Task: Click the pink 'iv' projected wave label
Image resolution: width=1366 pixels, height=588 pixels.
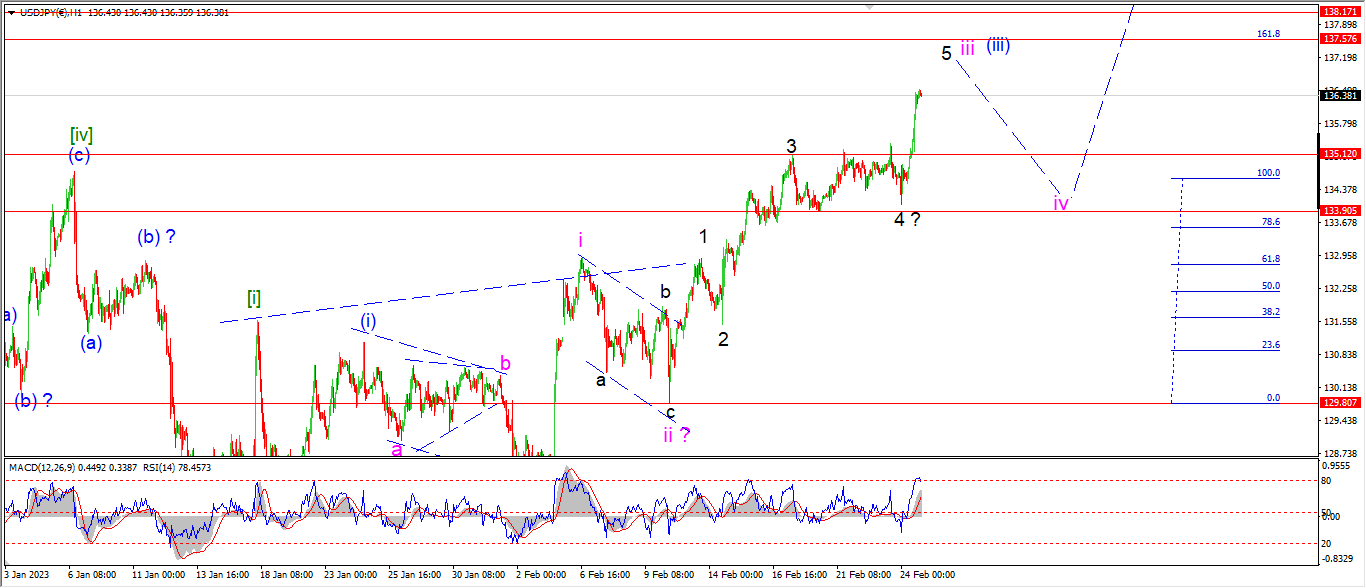Action: pos(1061,204)
